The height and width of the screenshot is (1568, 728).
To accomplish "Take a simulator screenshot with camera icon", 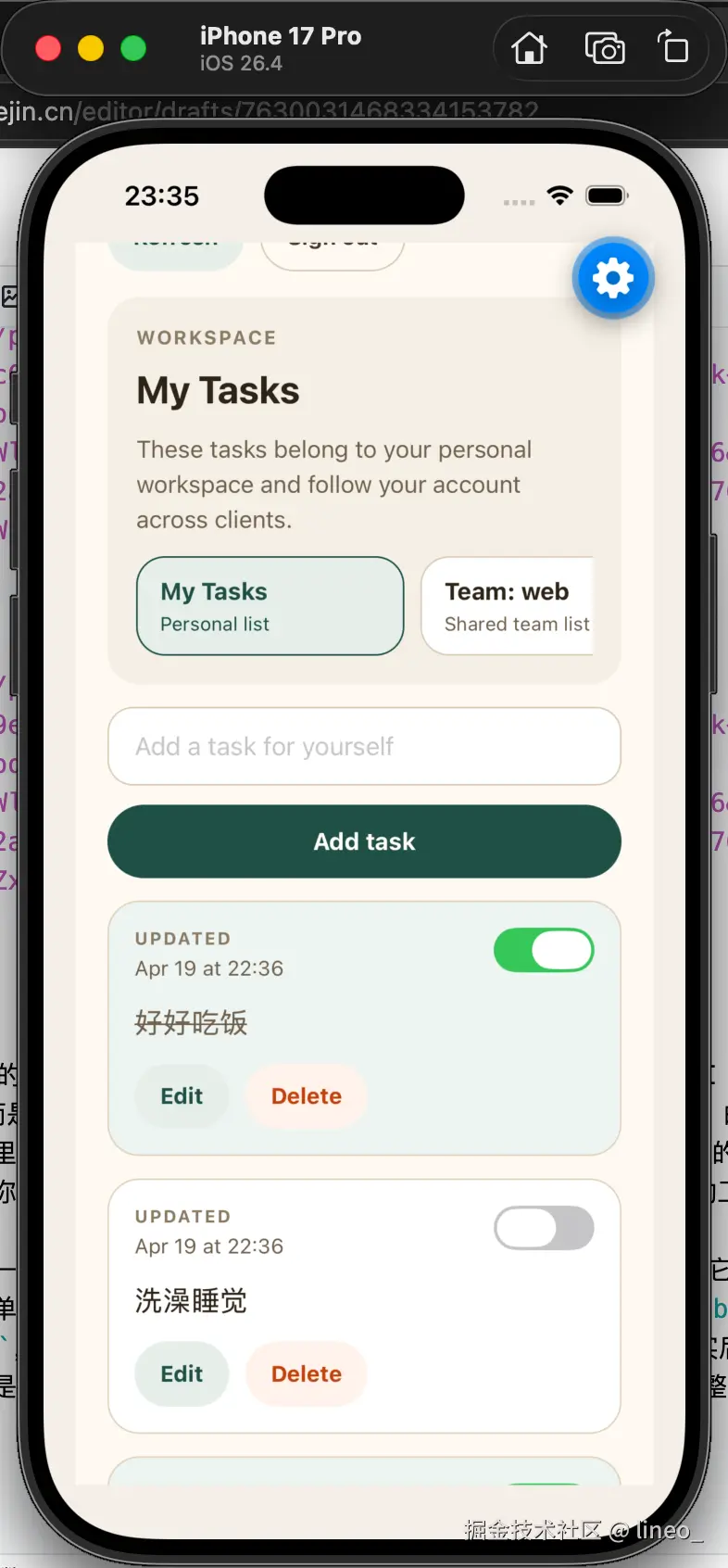I will 605,48.
